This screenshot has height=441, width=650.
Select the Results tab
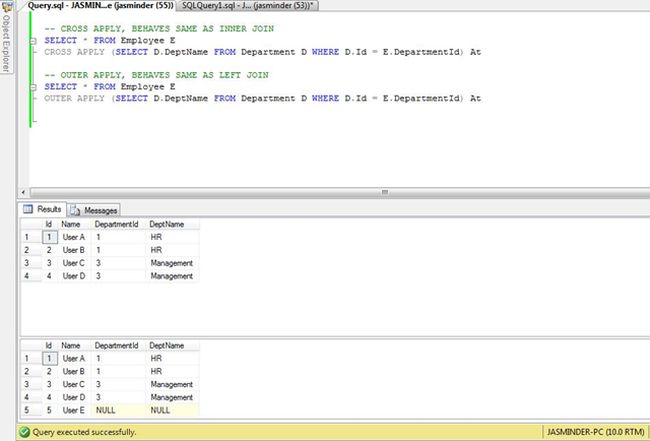pos(50,210)
